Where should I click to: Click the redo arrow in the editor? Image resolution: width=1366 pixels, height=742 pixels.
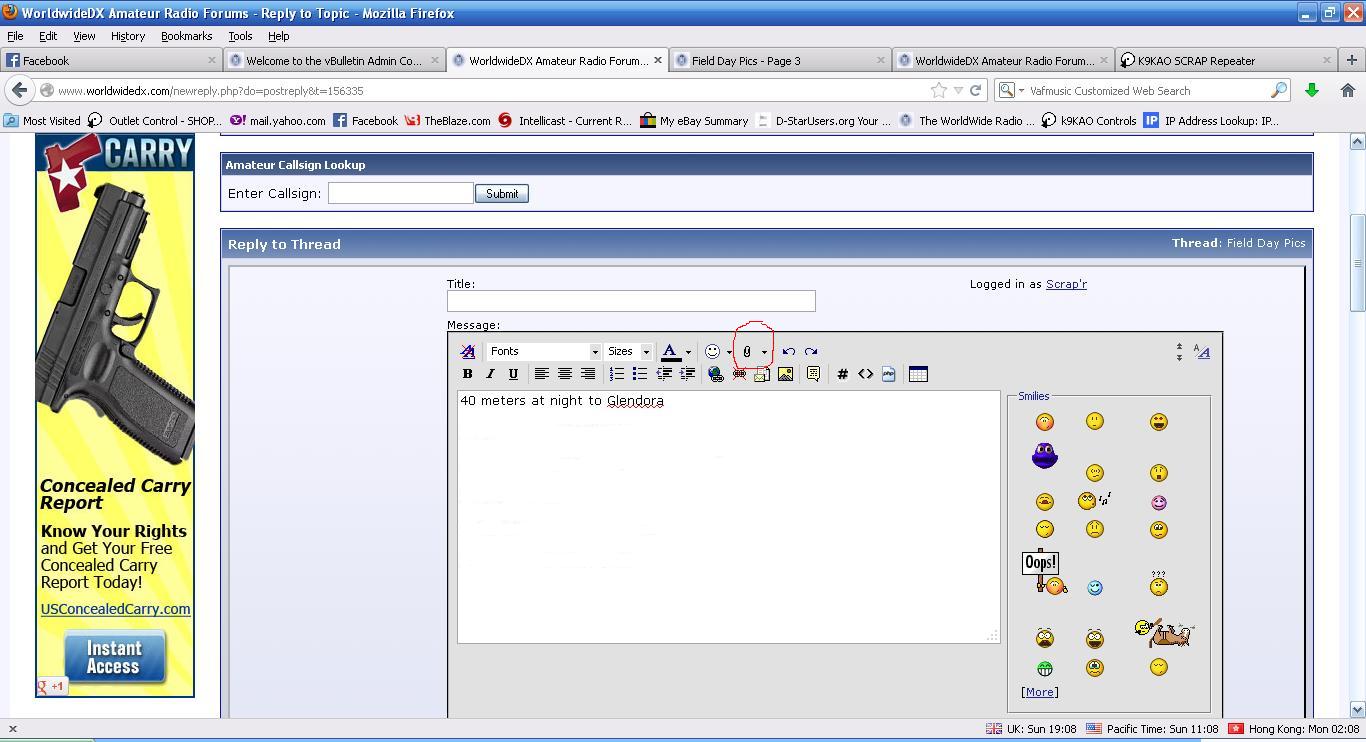[811, 352]
